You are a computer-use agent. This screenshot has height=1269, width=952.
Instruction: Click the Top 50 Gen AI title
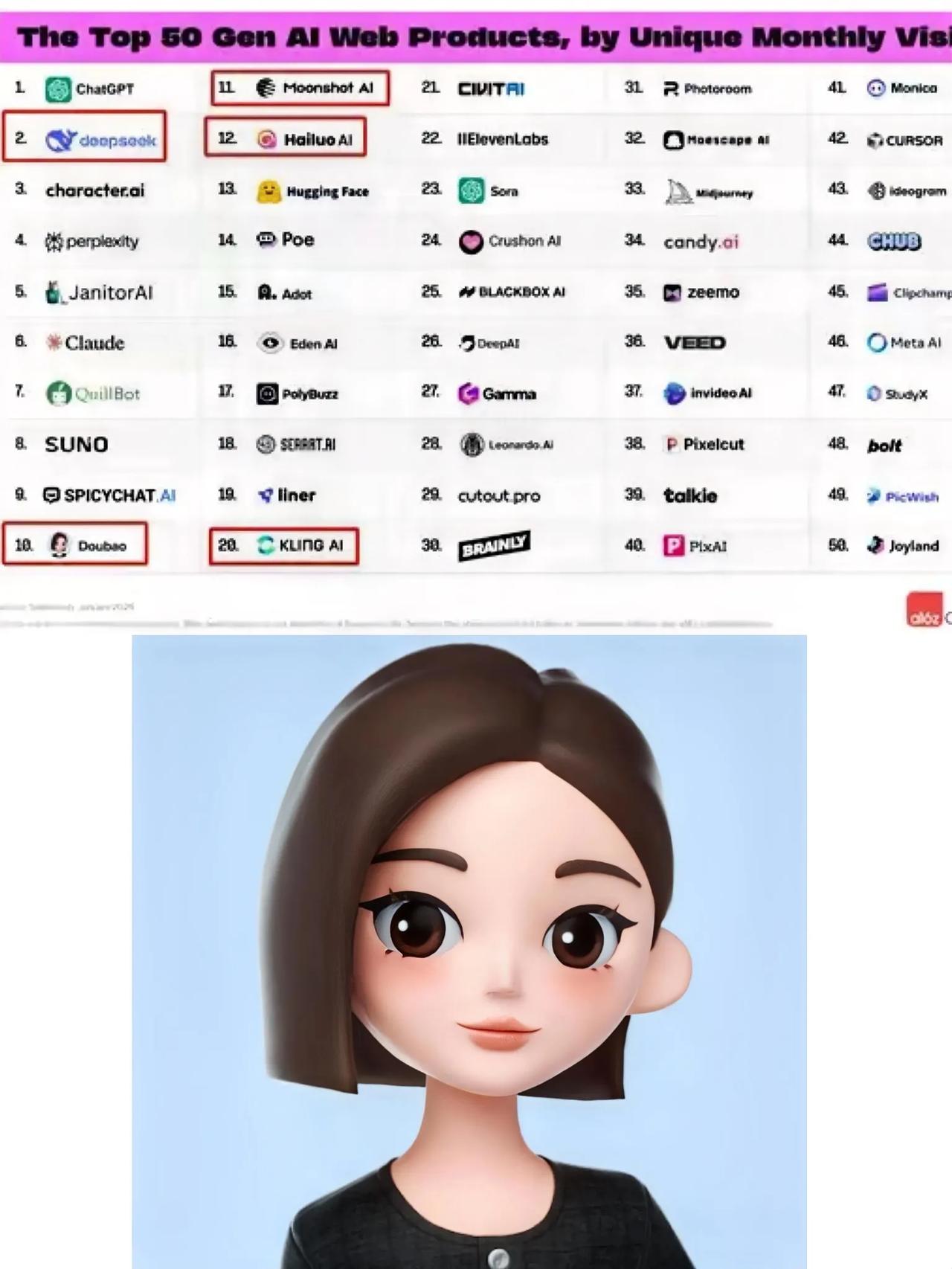tap(483, 36)
